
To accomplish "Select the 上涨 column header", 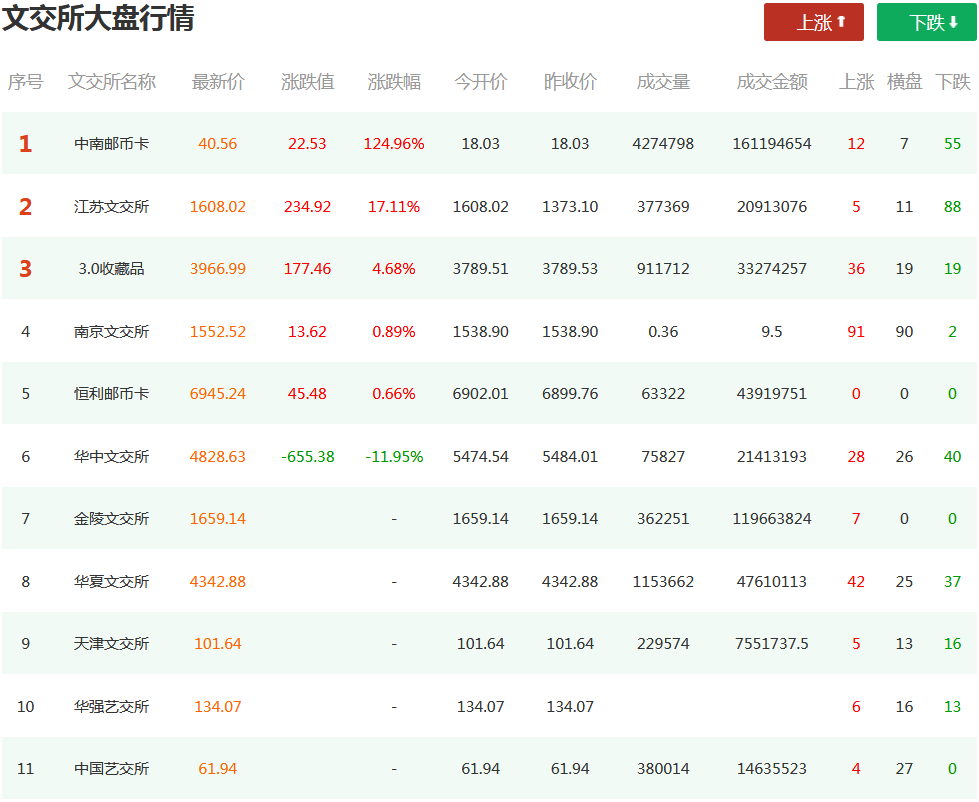I will [x=856, y=82].
